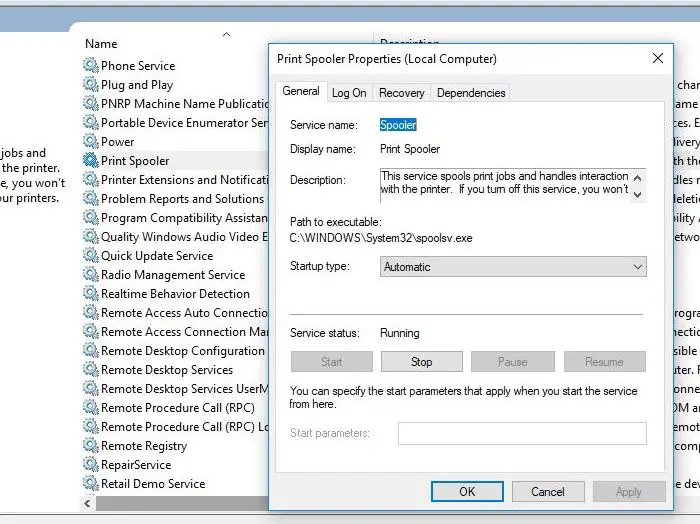The height and width of the screenshot is (524, 700).
Task: Click the Print Spooler gear icon
Action: [x=91, y=161]
